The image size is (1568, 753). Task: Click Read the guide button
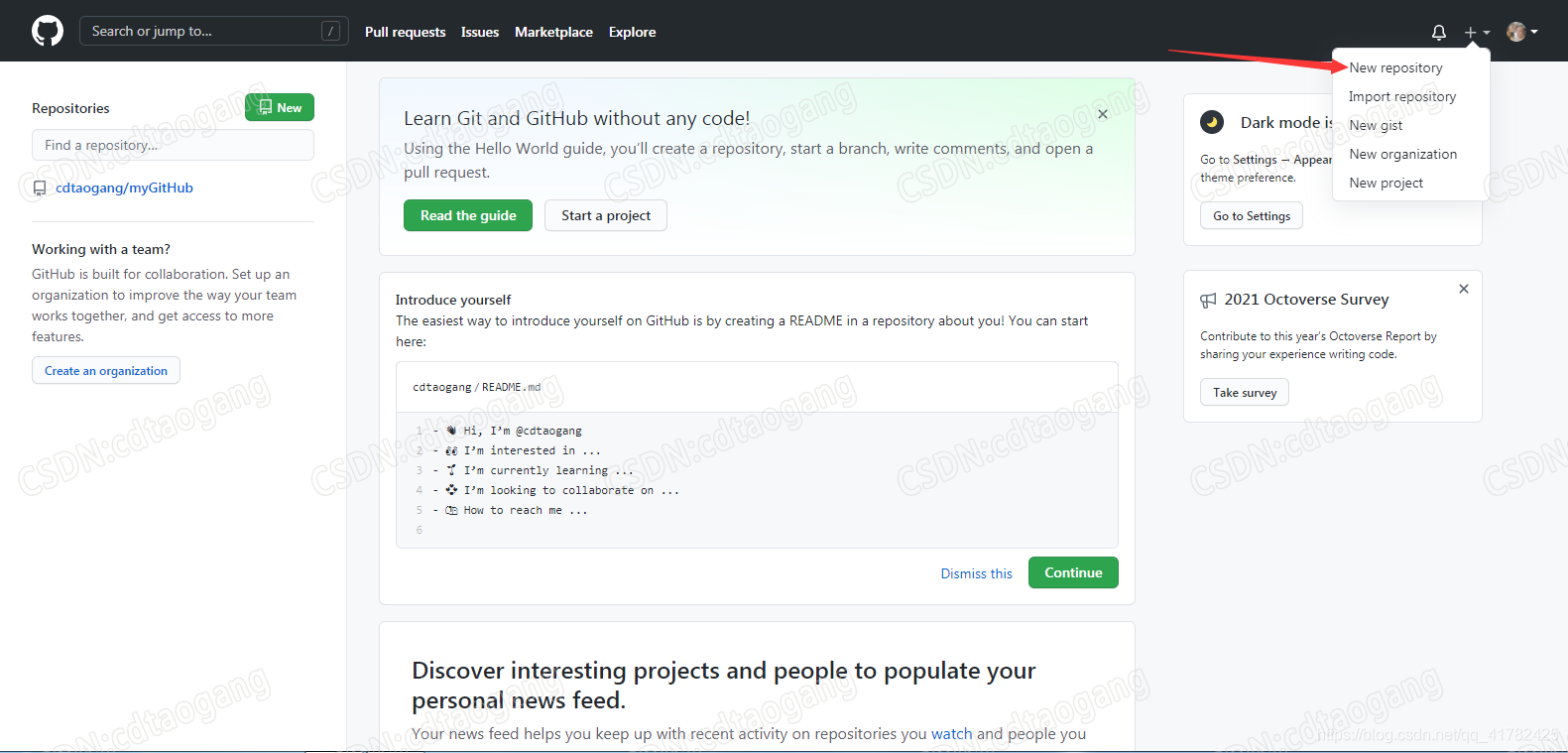click(468, 215)
